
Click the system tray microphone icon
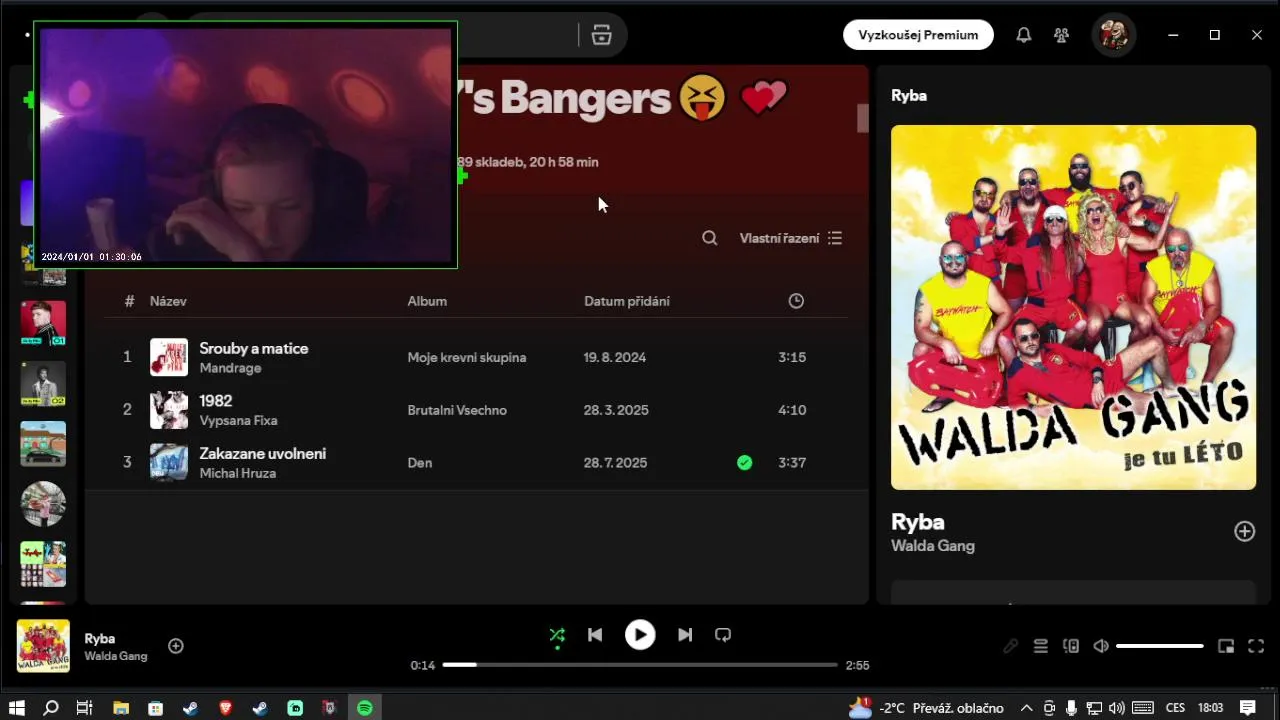(1071, 708)
